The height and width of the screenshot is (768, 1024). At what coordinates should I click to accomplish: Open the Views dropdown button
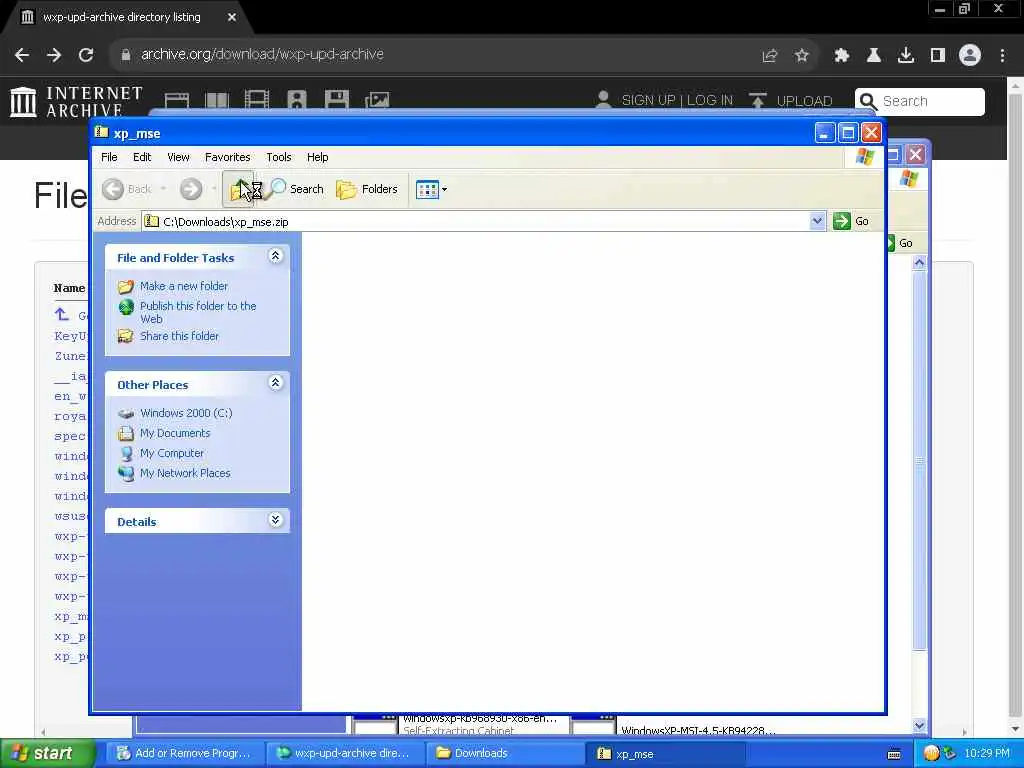[x=432, y=189]
